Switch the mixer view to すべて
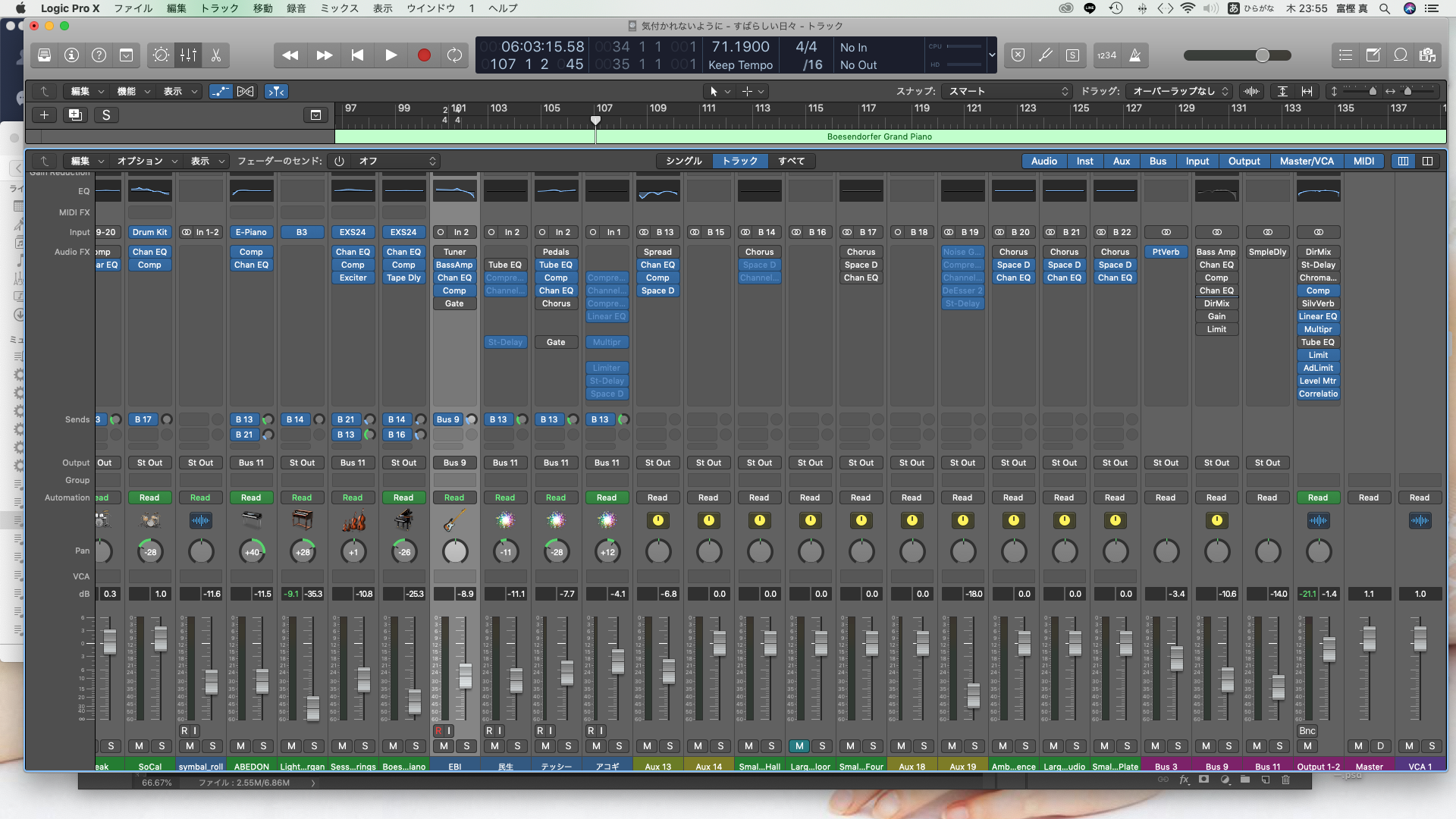Image resolution: width=1456 pixels, height=819 pixels. [x=791, y=162]
